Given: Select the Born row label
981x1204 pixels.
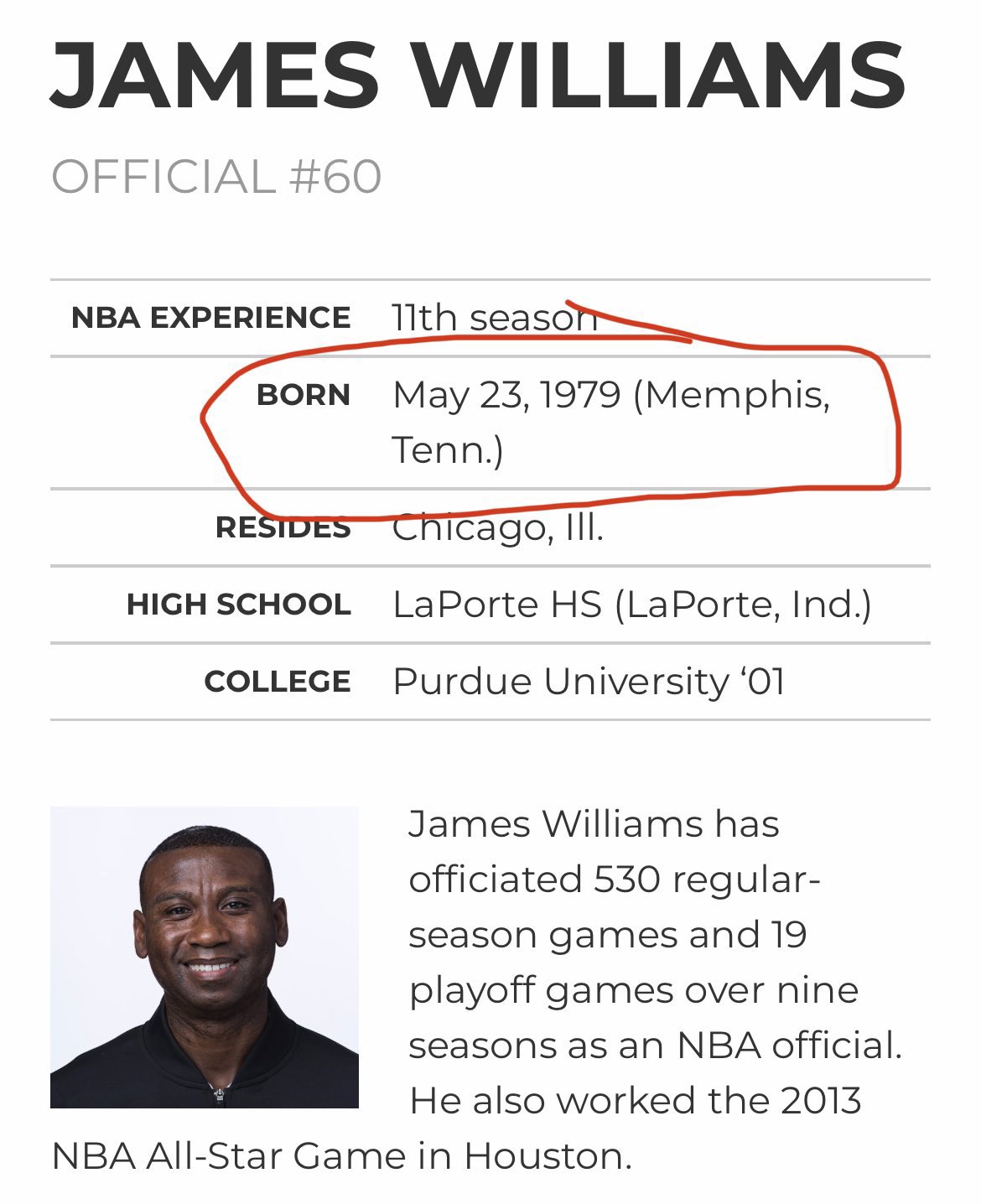Looking at the screenshot, I should point(304,395).
